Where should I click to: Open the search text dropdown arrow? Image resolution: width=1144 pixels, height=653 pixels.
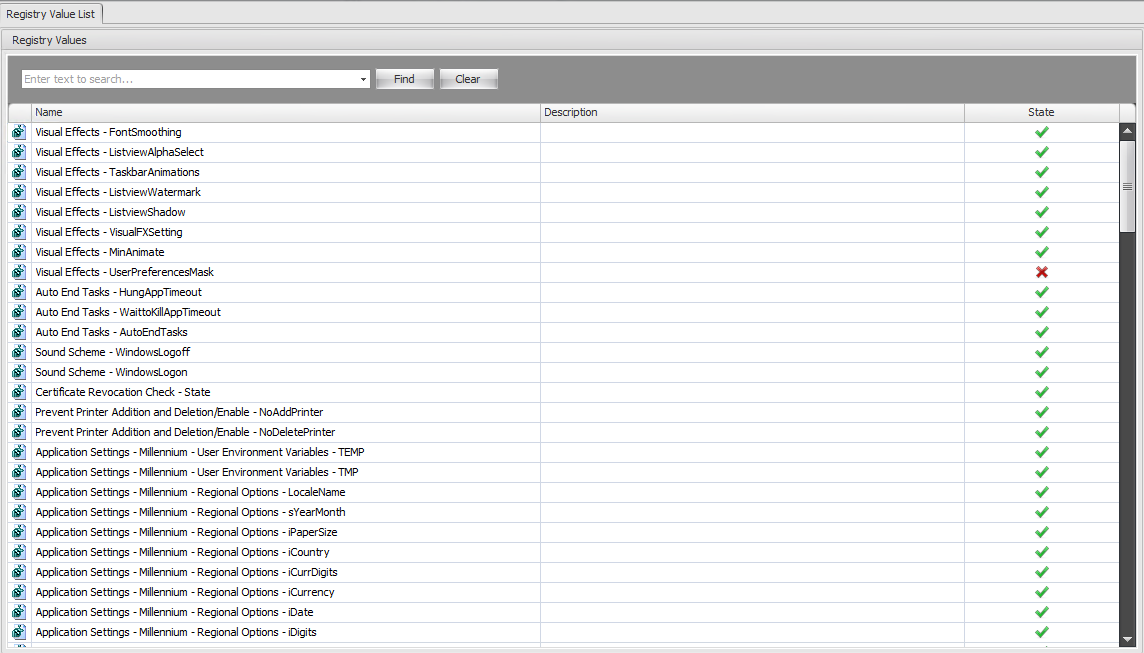[x=363, y=79]
